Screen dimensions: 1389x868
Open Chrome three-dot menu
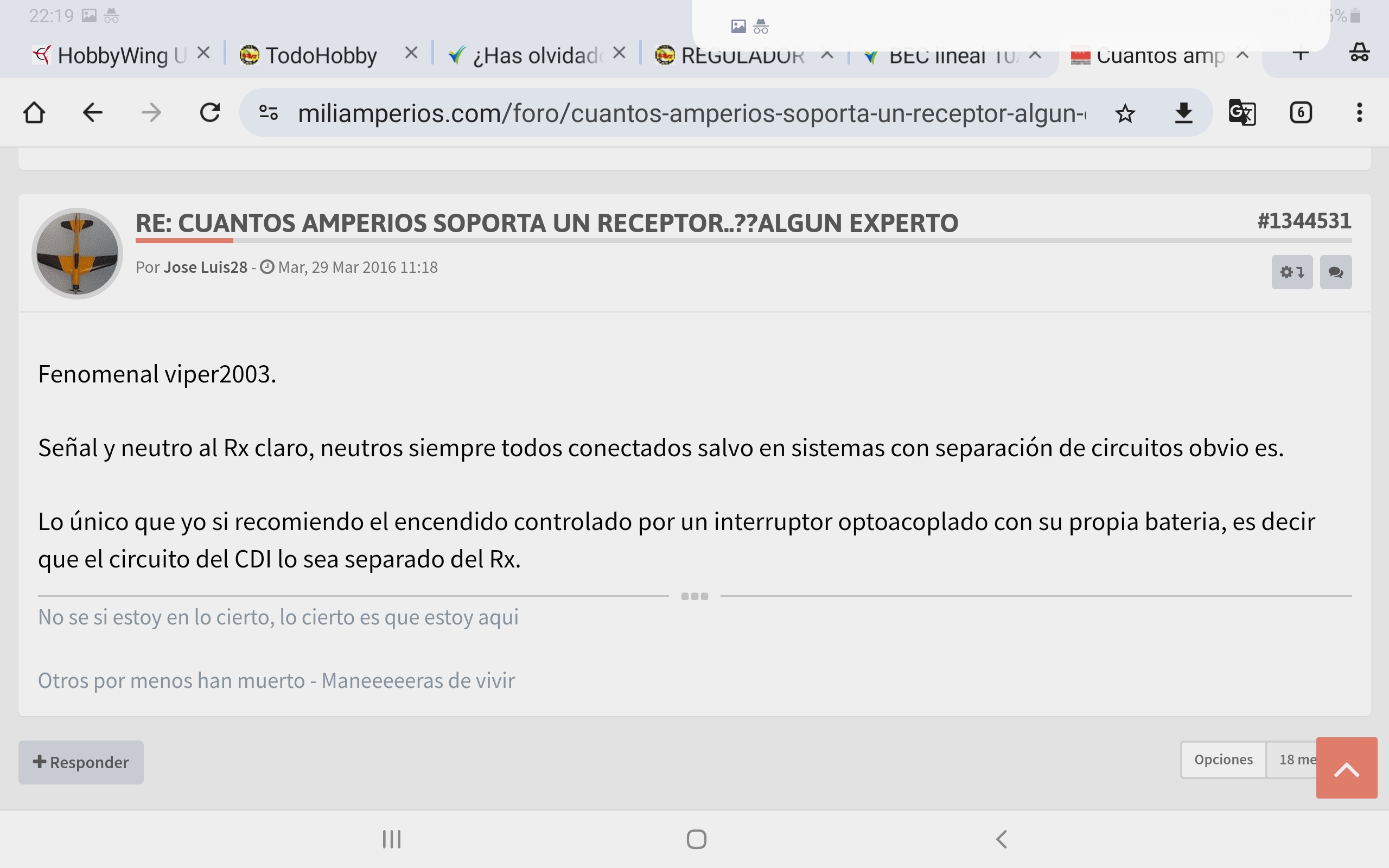(x=1359, y=112)
